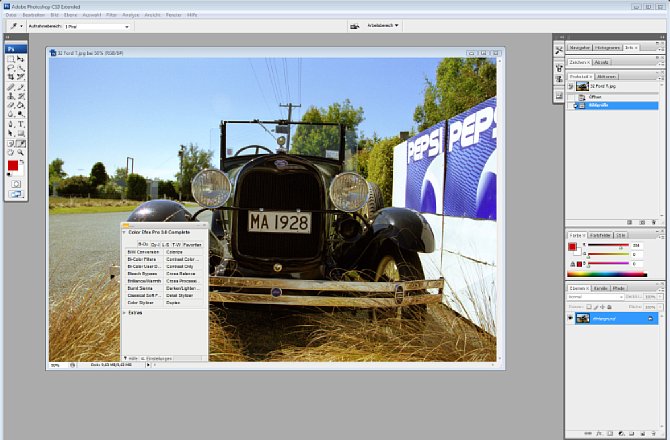670x440 pixels.
Task: Select the History Brush tool
Action: 21,96
